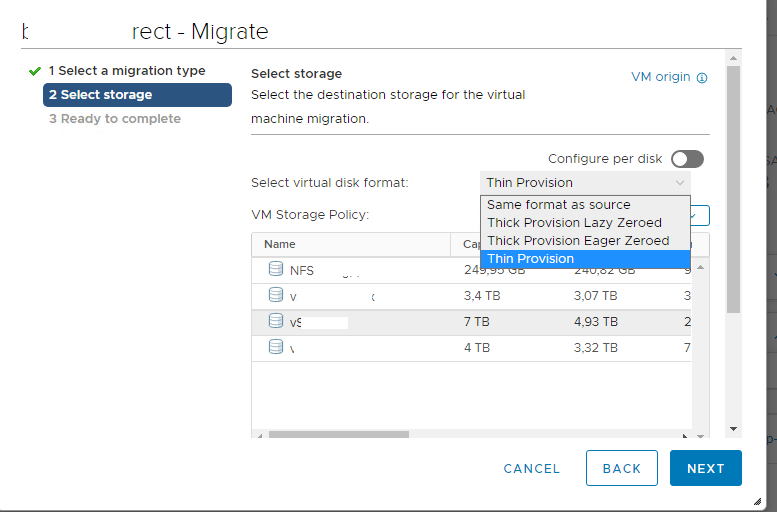Image resolution: width=777 pixels, height=512 pixels.
Task: Click the 3,4 TB capacity cell
Action: click(x=482, y=296)
